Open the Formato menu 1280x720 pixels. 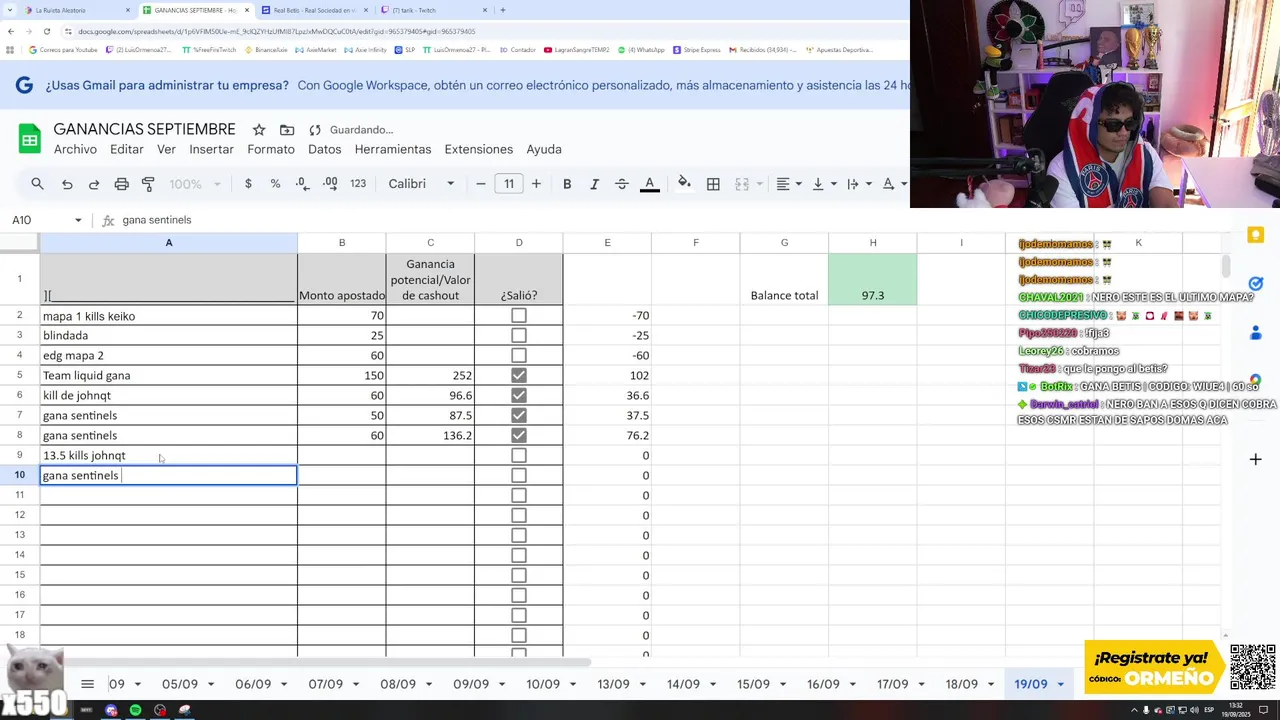(x=271, y=149)
